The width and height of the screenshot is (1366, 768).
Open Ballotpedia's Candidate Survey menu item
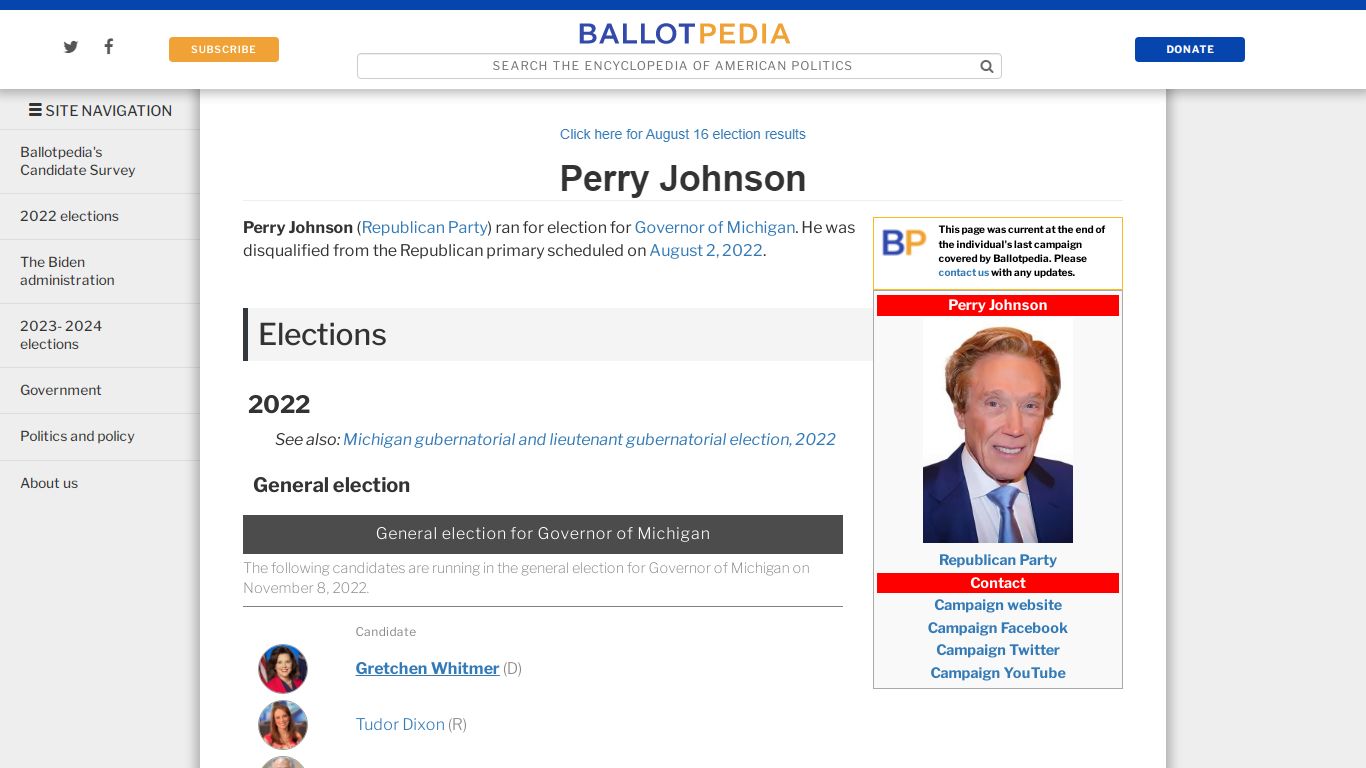click(100, 161)
